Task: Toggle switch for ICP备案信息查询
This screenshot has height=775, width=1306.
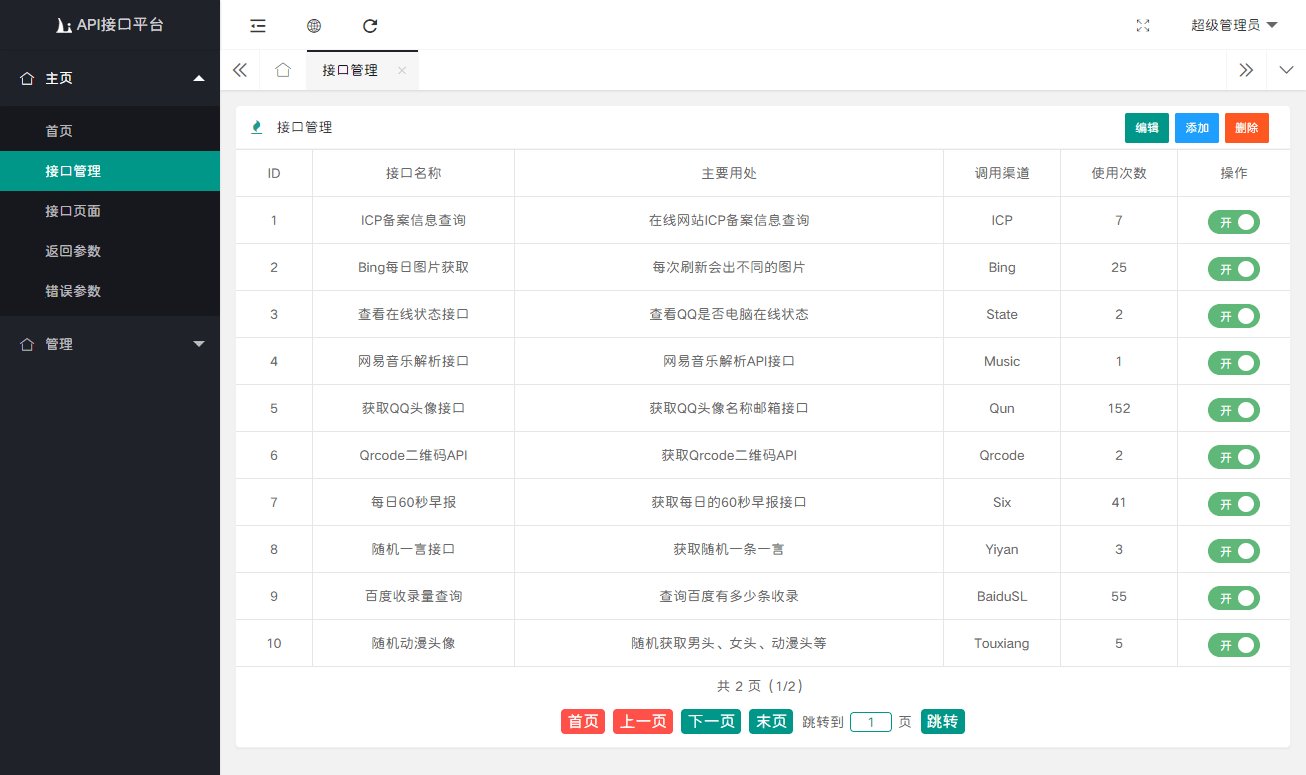Action: [x=1233, y=222]
